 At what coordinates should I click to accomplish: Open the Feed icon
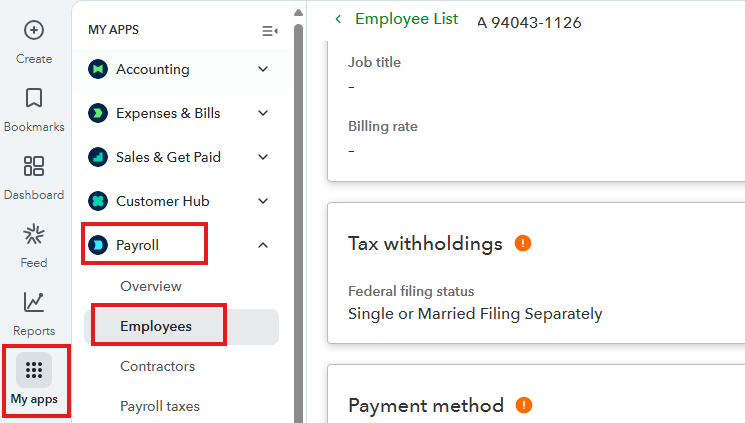pos(34,235)
